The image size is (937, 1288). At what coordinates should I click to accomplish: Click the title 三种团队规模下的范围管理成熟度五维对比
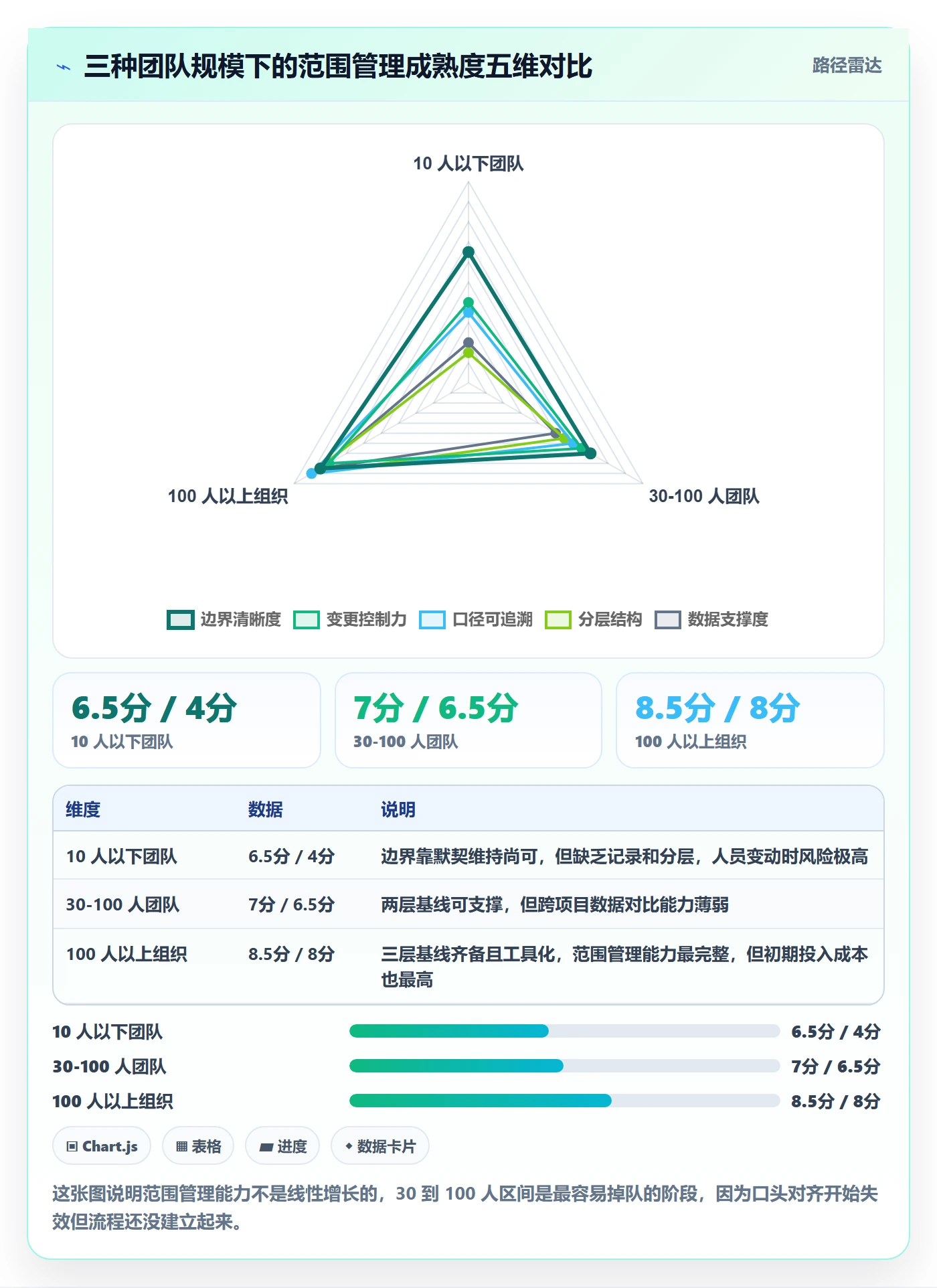[338, 66]
